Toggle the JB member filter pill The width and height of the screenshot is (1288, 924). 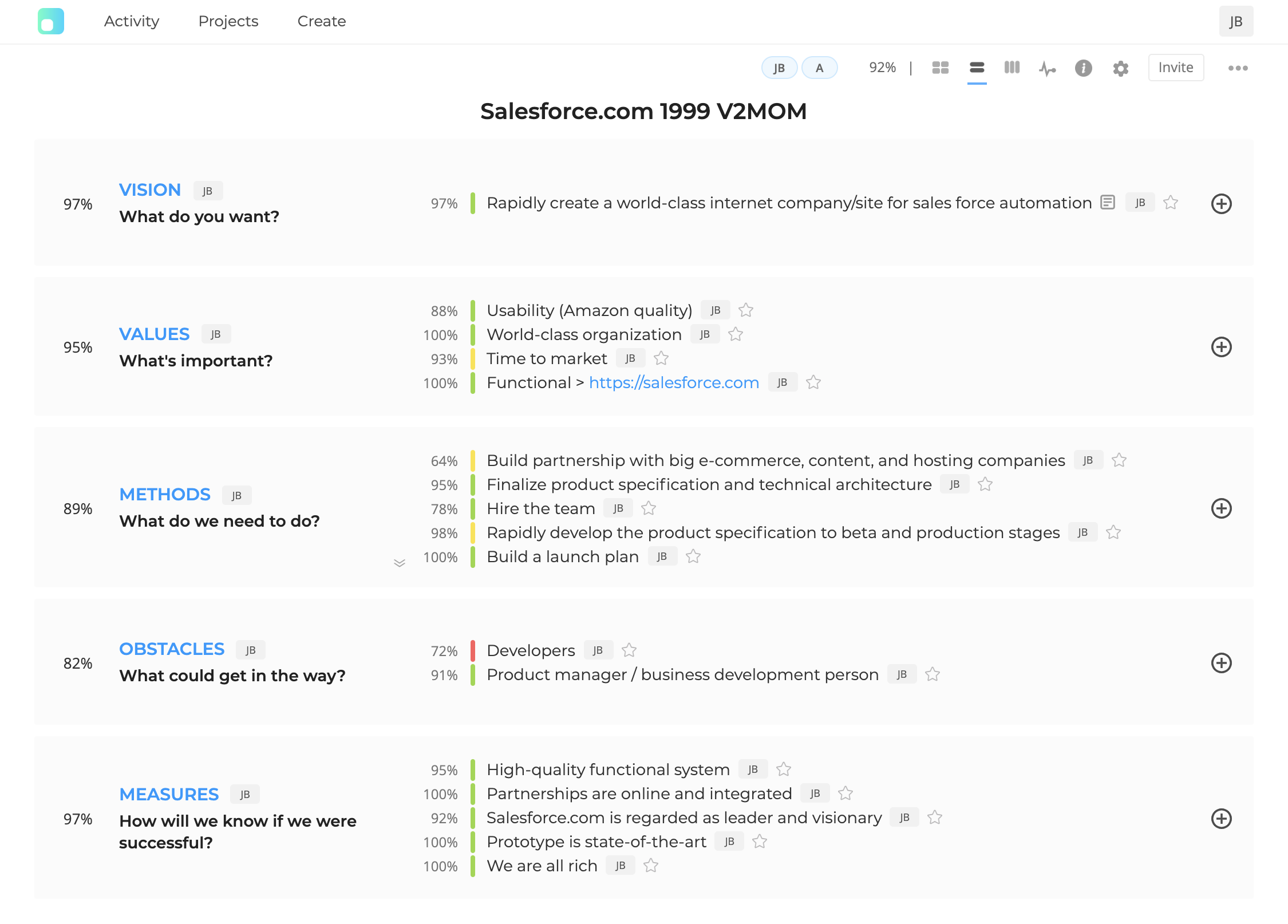779,68
